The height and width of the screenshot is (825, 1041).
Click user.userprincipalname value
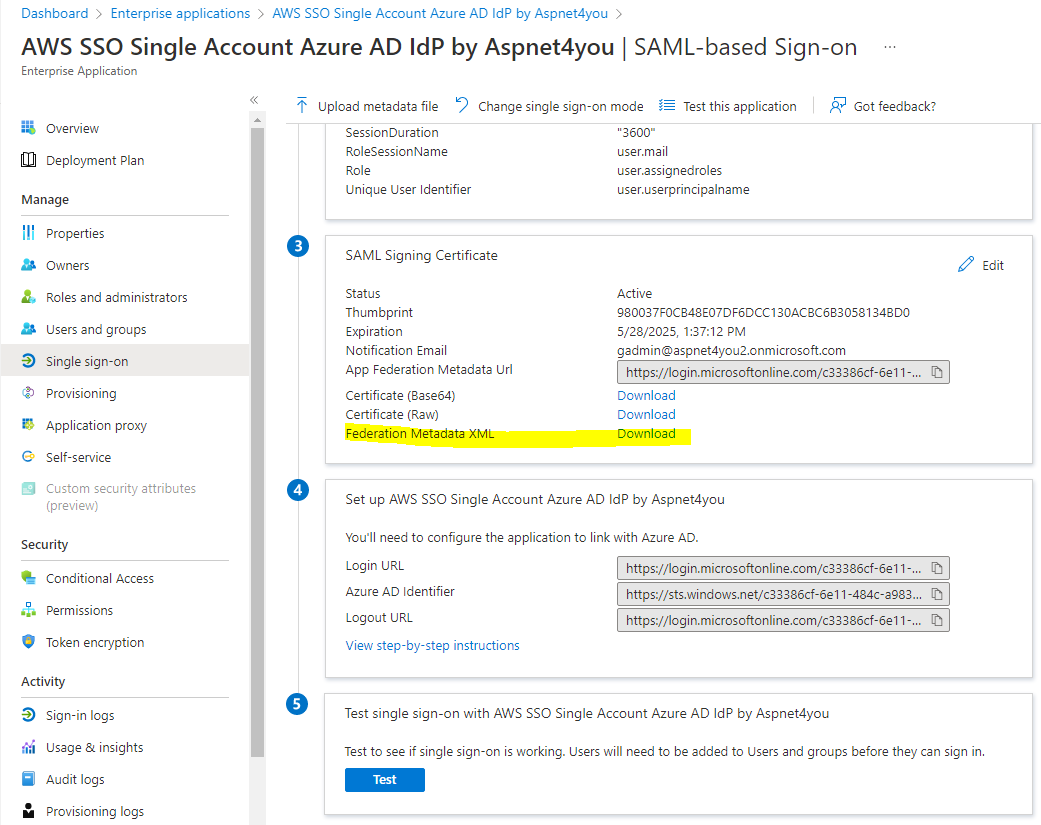[683, 189]
